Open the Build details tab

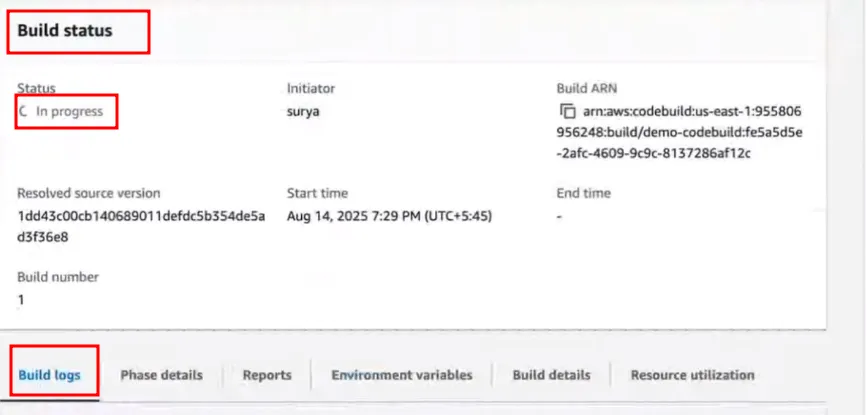pos(551,375)
